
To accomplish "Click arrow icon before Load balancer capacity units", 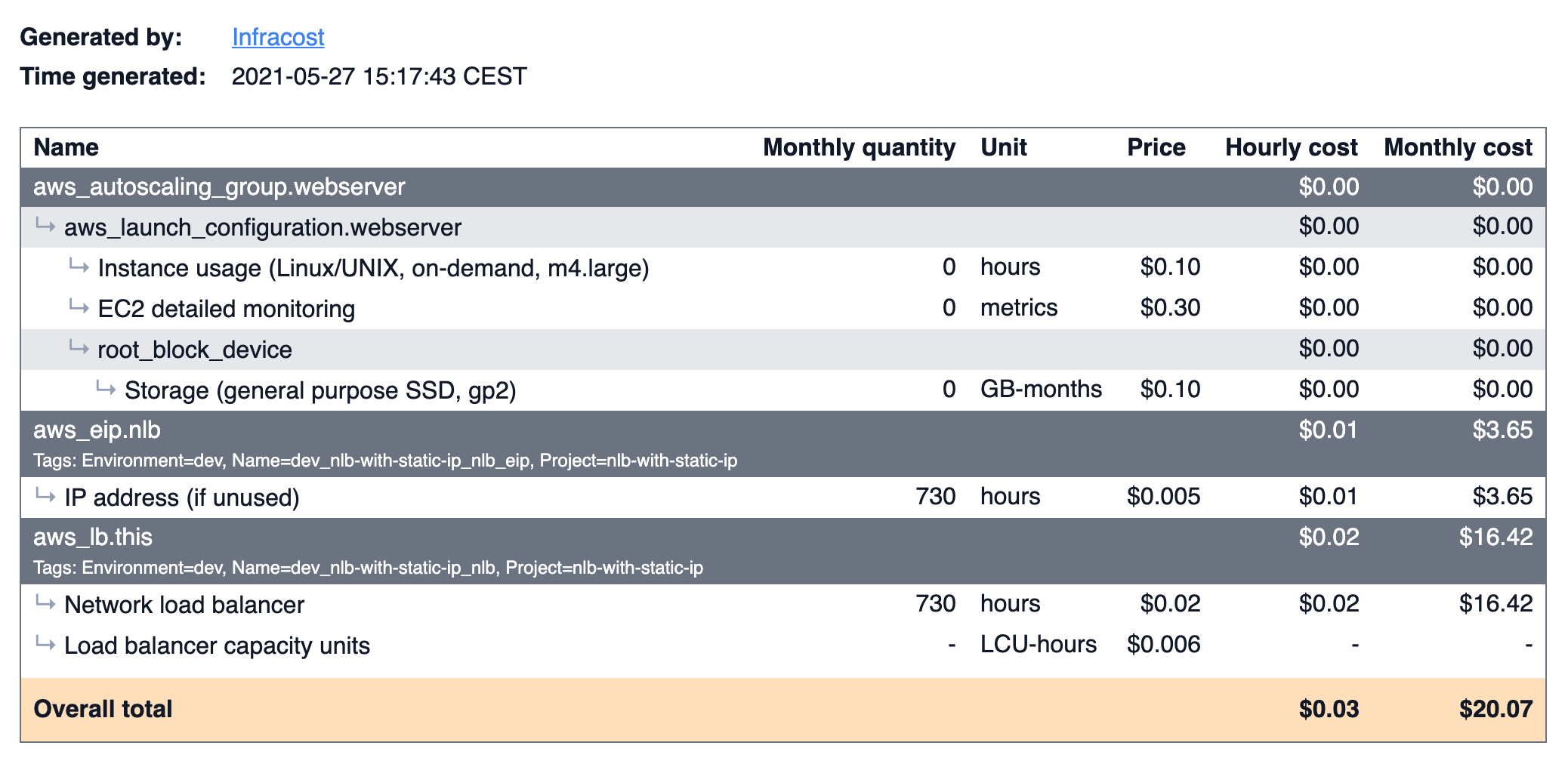I will point(45,644).
